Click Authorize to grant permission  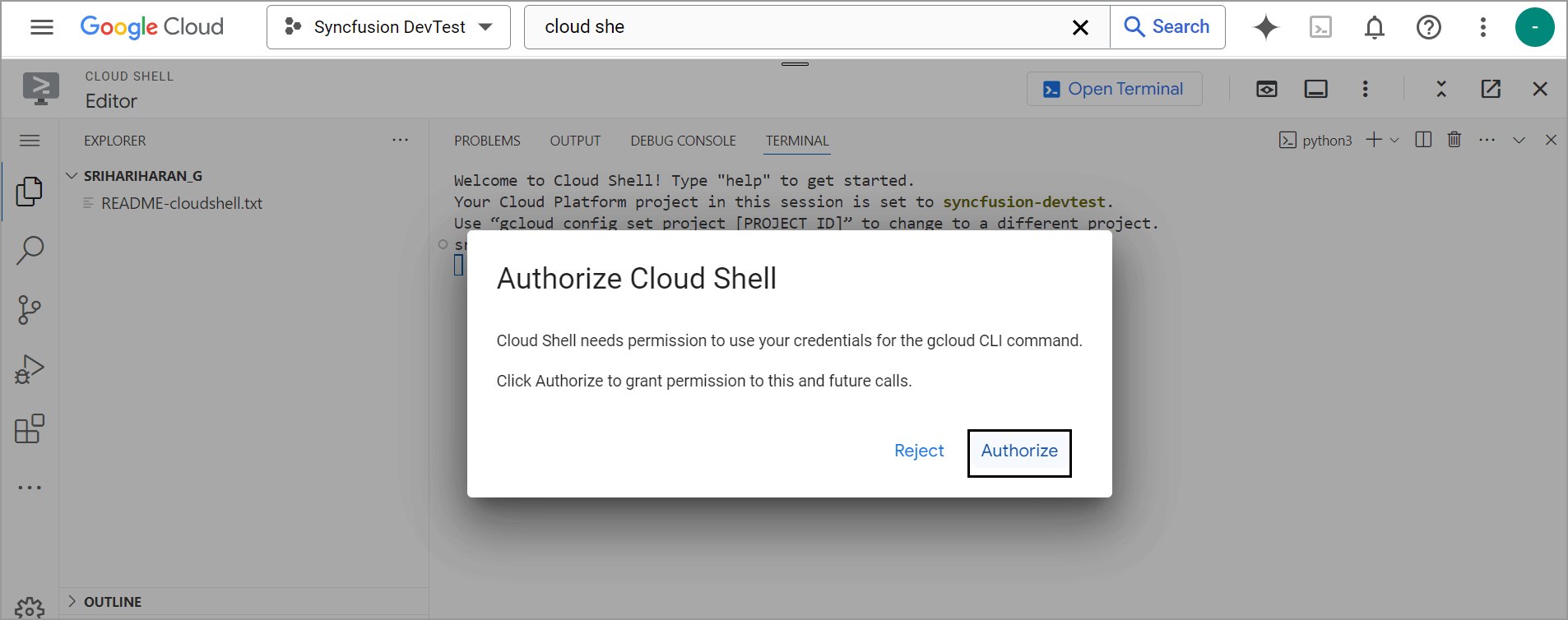click(x=1019, y=451)
